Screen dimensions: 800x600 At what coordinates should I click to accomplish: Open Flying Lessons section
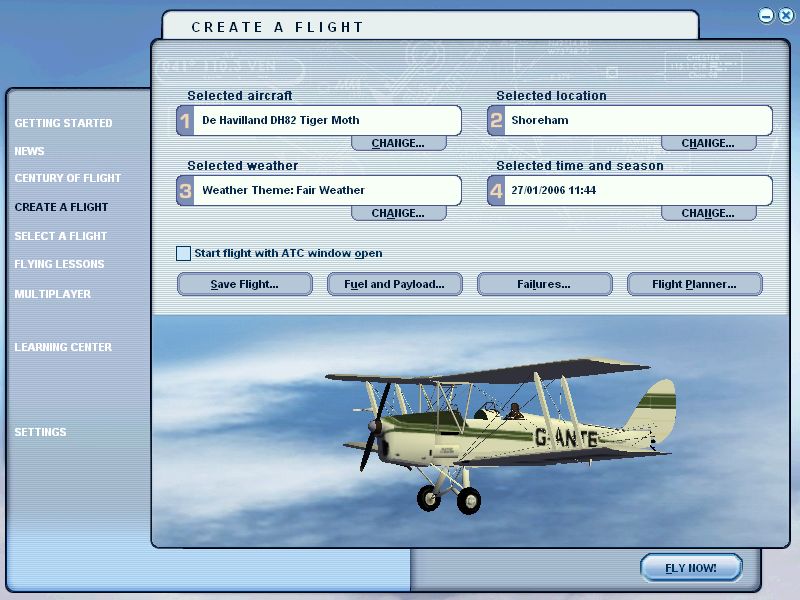pyautogui.click(x=59, y=264)
